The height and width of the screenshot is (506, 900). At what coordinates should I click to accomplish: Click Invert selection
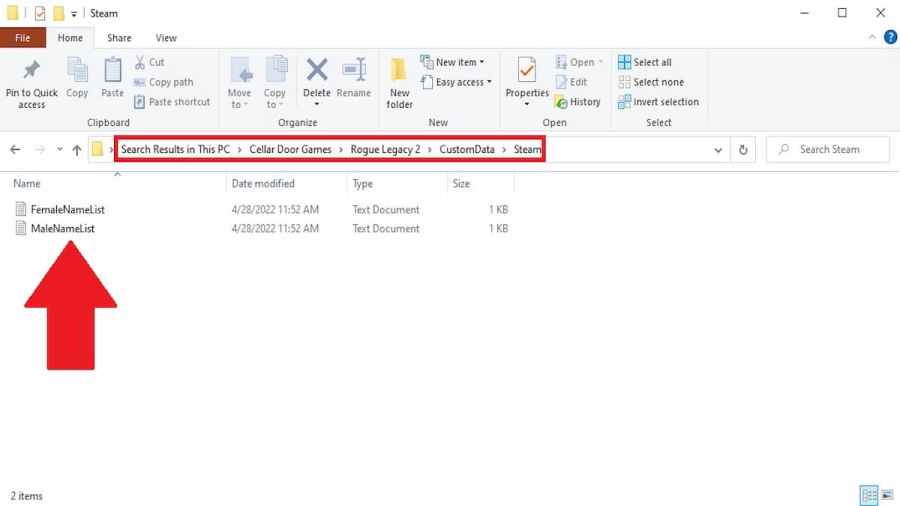658,102
